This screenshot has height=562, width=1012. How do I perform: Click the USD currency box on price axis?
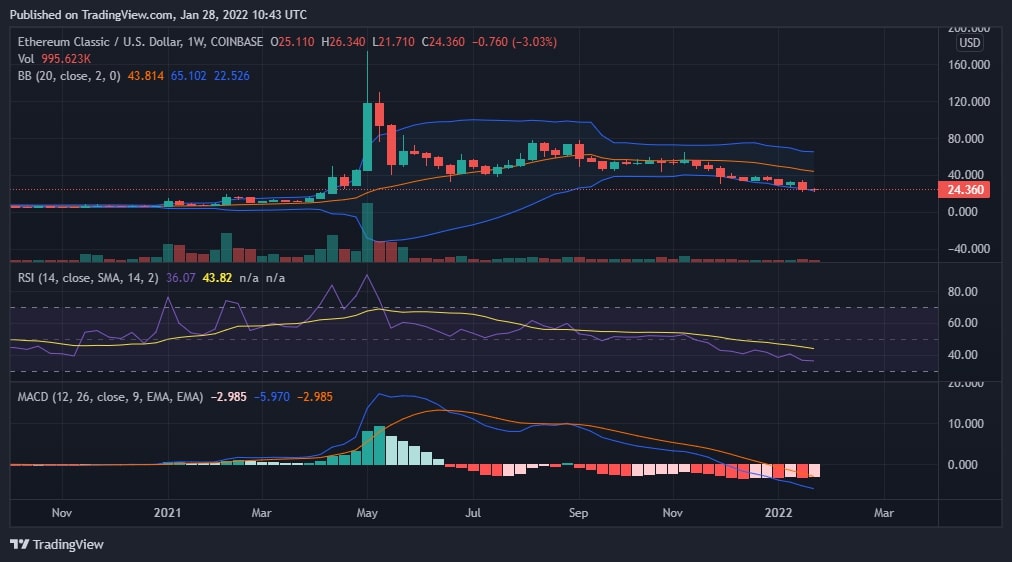(x=969, y=44)
